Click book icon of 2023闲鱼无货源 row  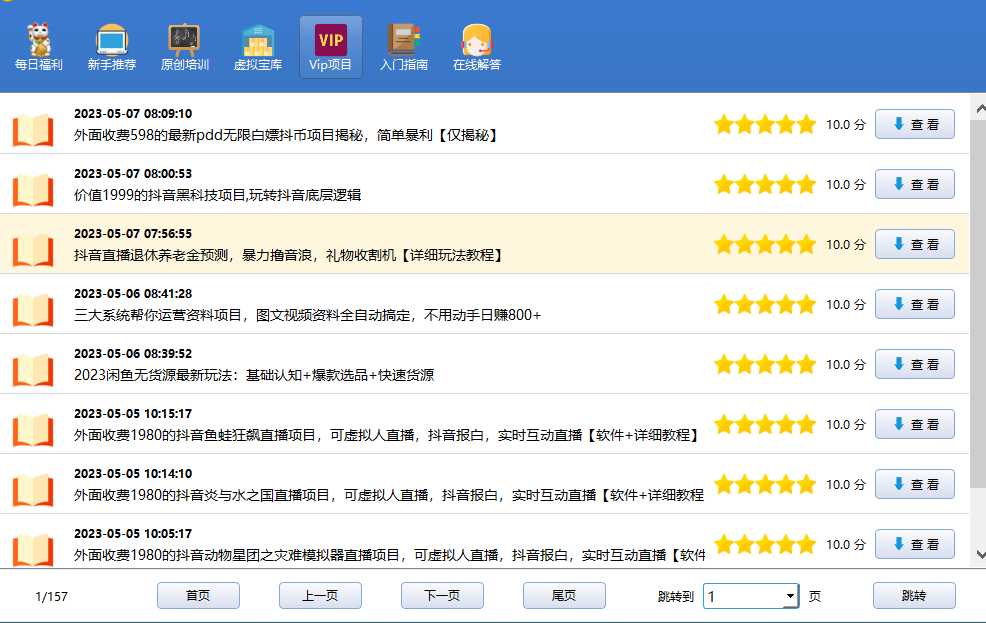pyautogui.click(x=33, y=370)
